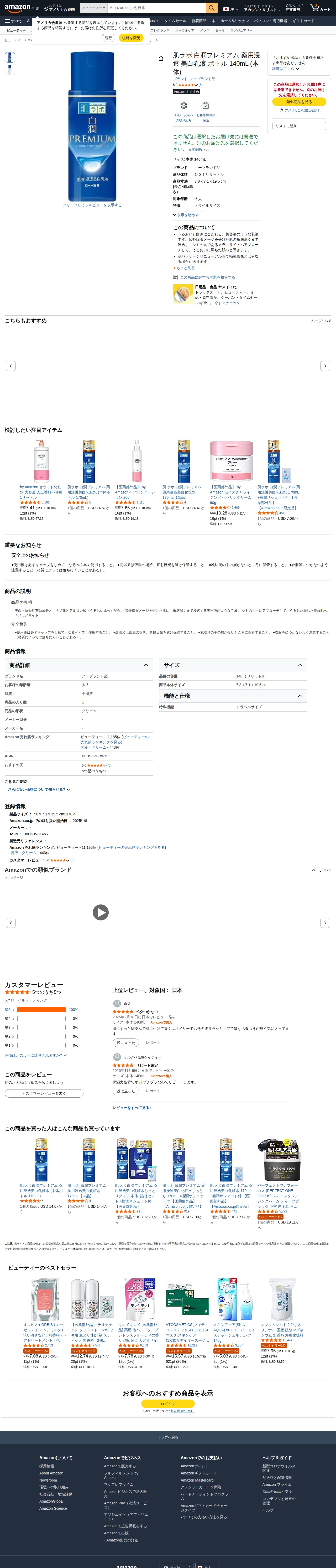Expand 表示を増やす product details
This screenshot has width=336, height=1568.
(186, 215)
